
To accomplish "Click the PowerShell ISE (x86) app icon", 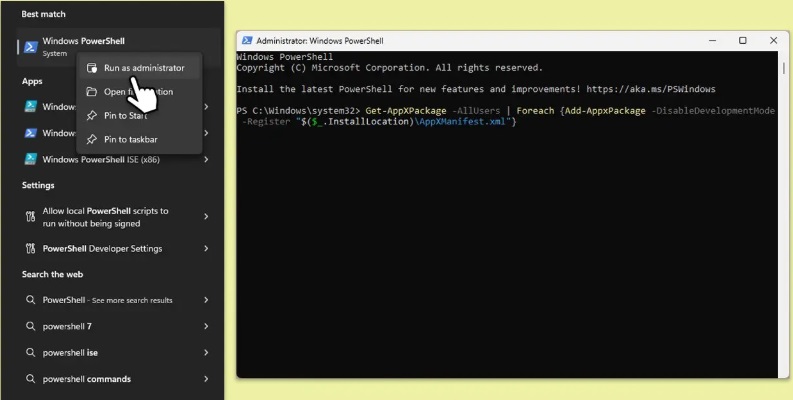I will click(31, 159).
